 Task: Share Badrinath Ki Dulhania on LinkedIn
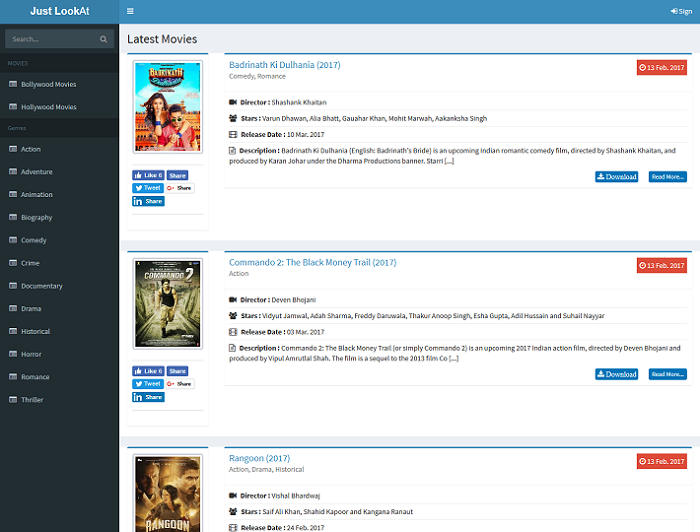point(148,201)
